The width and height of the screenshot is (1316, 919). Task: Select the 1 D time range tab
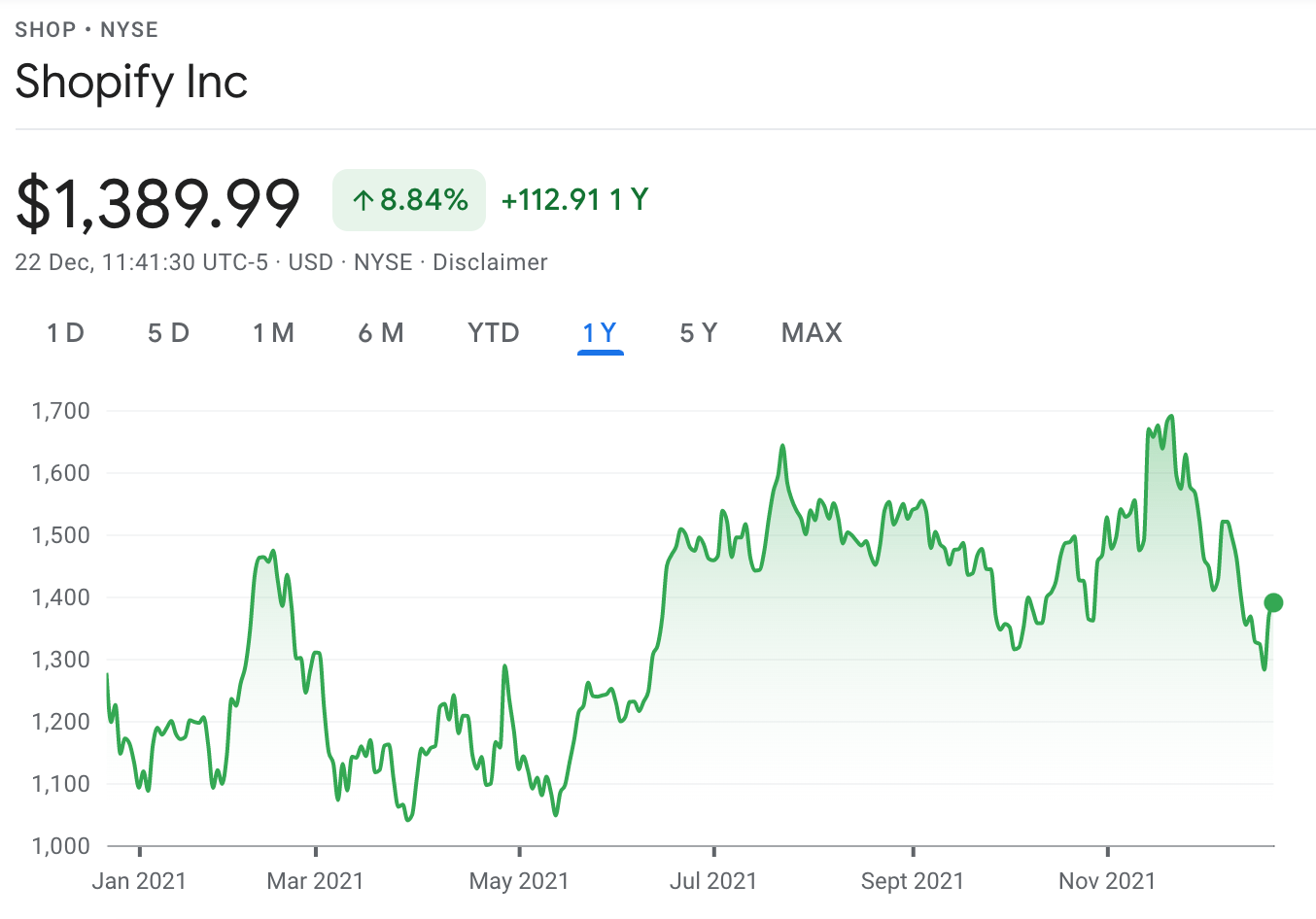coord(66,333)
